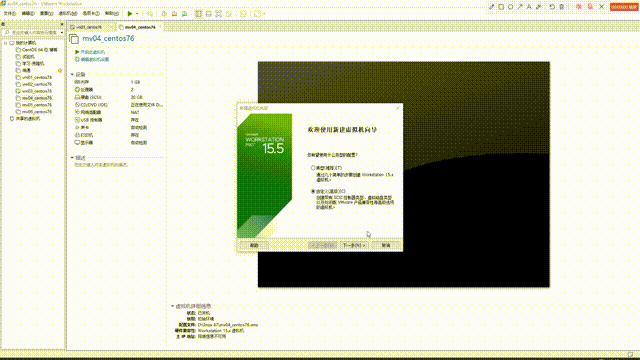Collapse the Devices section
Screen dimensions: 640x360
[72, 75]
